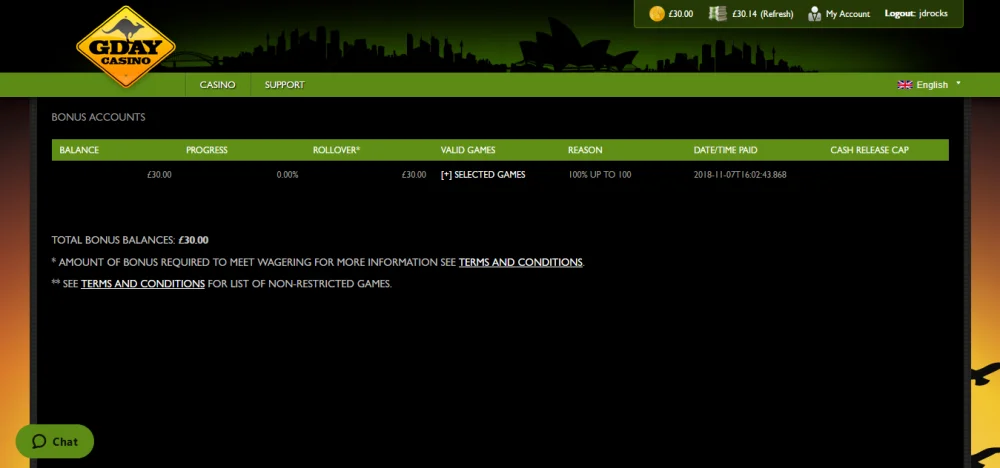1000x468 pixels.
Task: Select the English language label
Action: (x=932, y=85)
